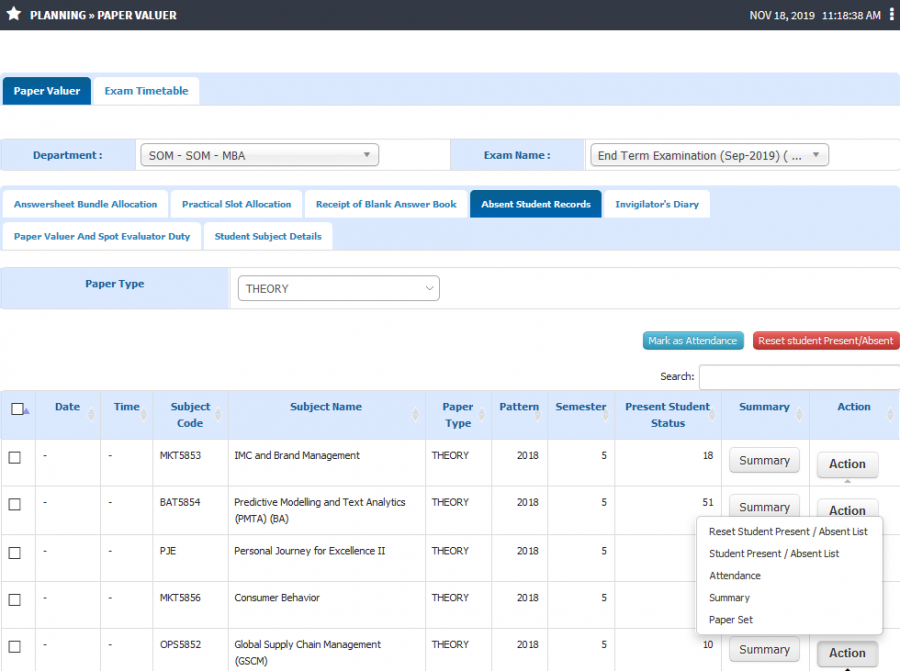Click present student count 18
This screenshot has width=900, height=671.
tap(708, 455)
